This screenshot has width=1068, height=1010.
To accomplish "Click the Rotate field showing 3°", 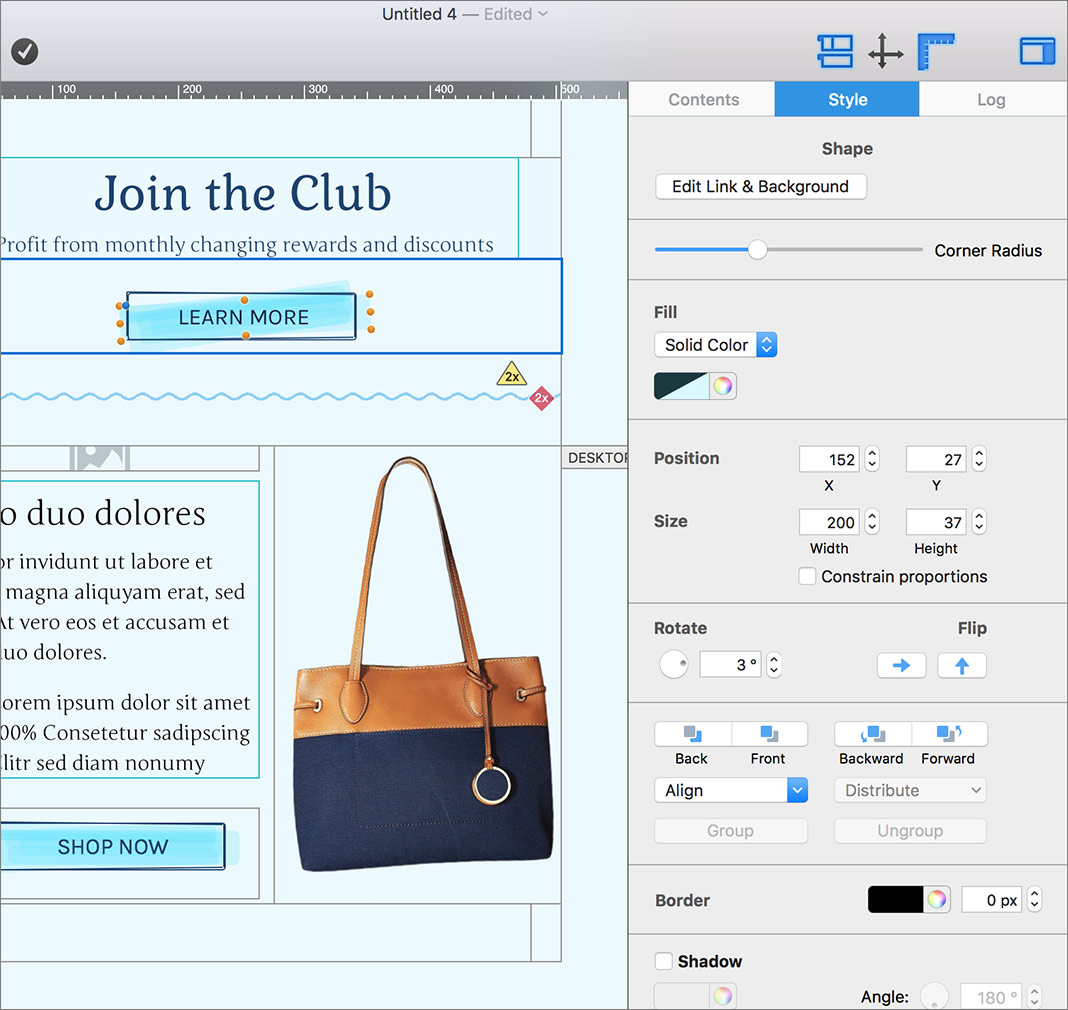I will click(x=730, y=664).
